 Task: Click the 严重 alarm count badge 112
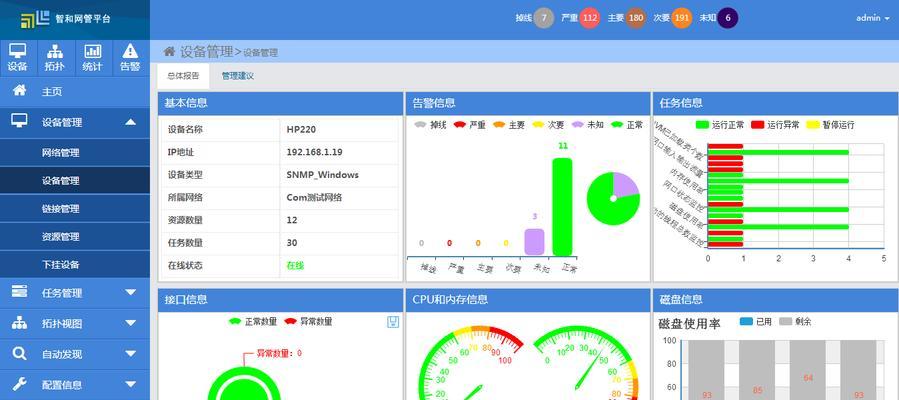[589, 18]
